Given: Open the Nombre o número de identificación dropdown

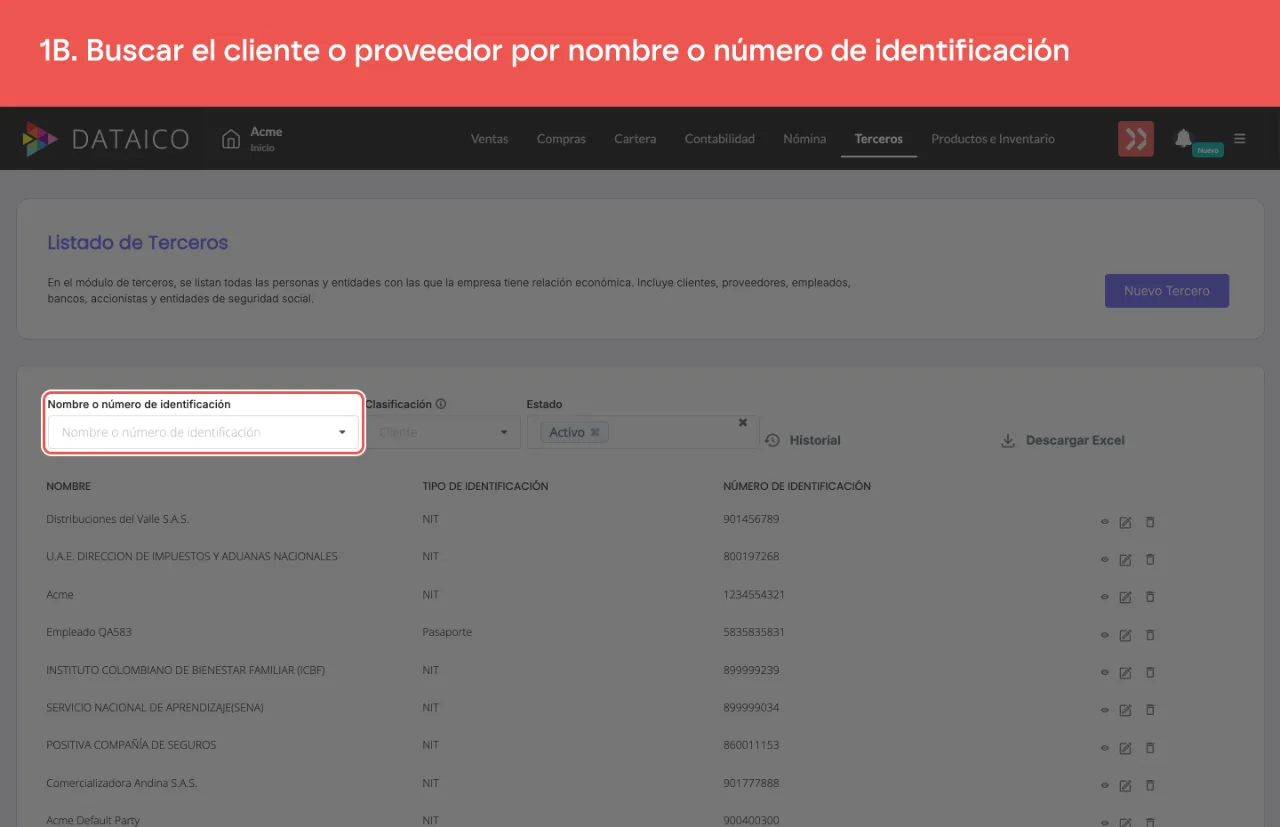Looking at the screenshot, I should [x=203, y=432].
